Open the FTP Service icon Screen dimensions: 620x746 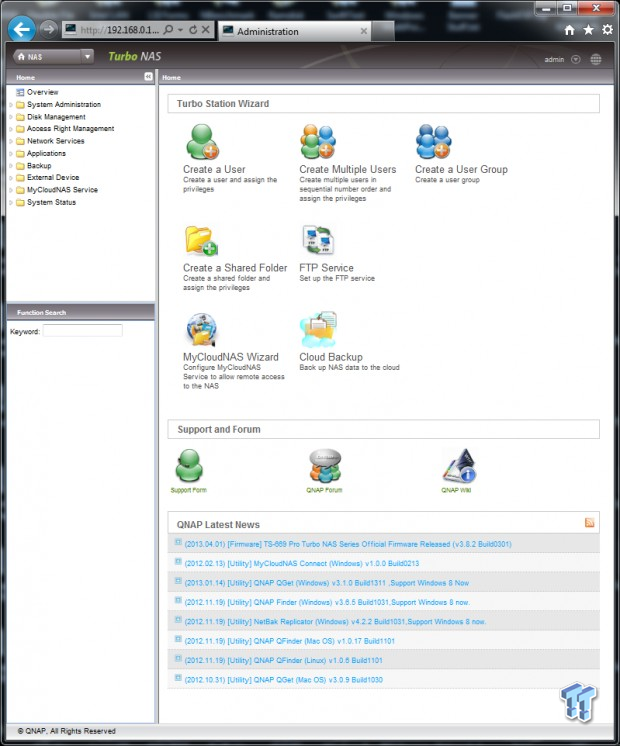[x=318, y=240]
